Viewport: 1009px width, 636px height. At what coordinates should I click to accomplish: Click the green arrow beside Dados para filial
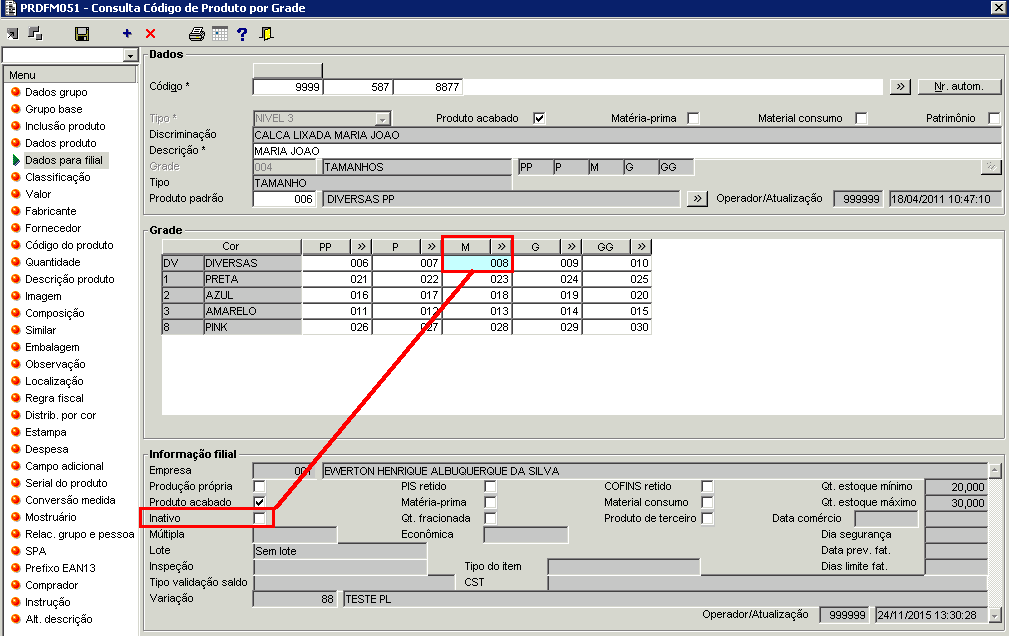[16, 160]
